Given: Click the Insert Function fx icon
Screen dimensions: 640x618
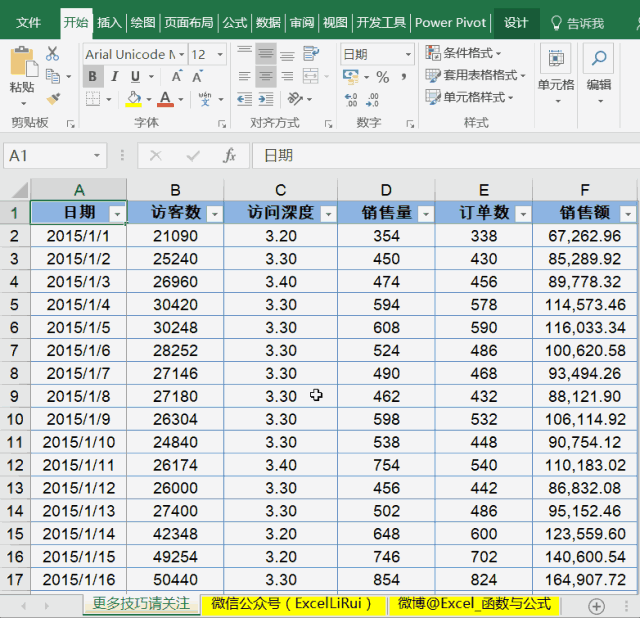Looking at the screenshot, I should coord(229,156).
